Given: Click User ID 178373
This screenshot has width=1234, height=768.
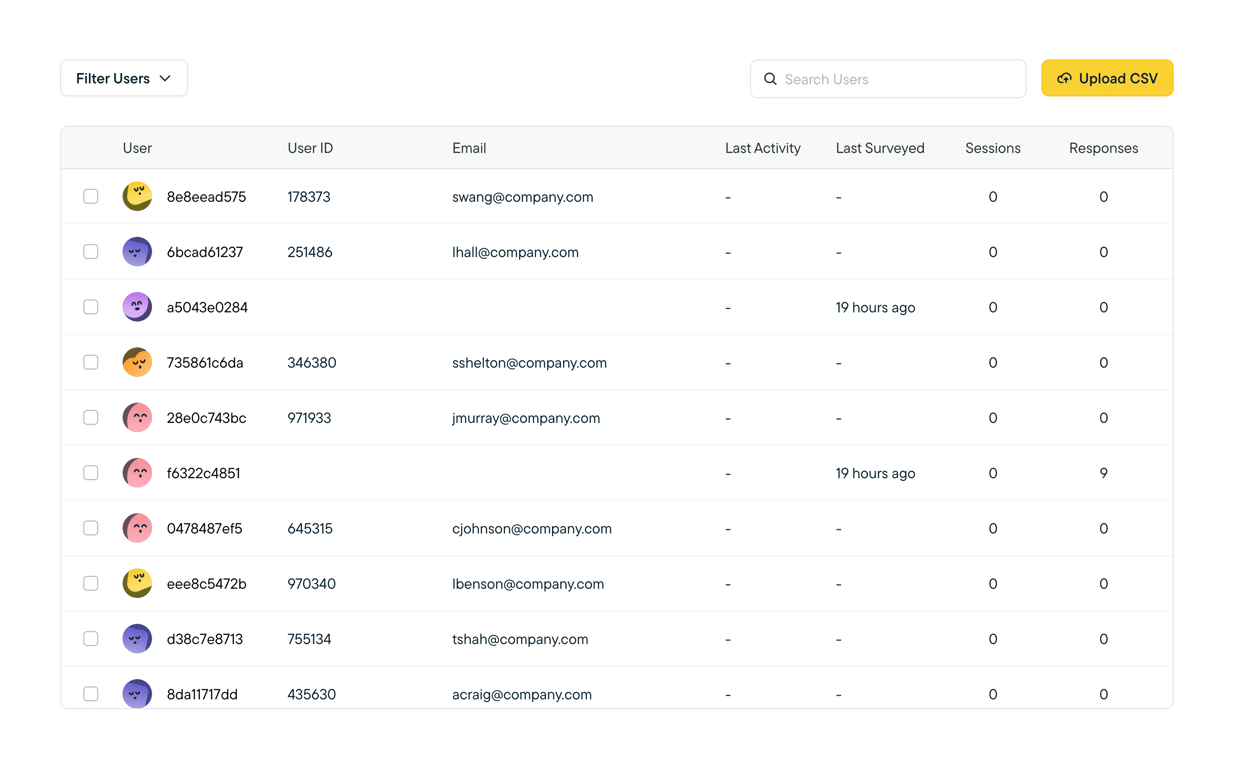Looking at the screenshot, I should 309,197.
